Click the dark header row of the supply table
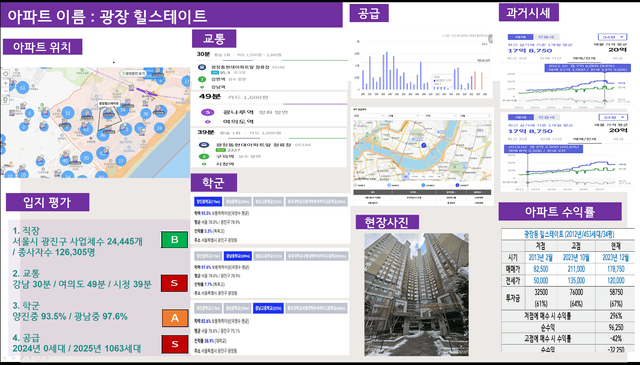Viewport: 640px width, 365px height. 422,192
